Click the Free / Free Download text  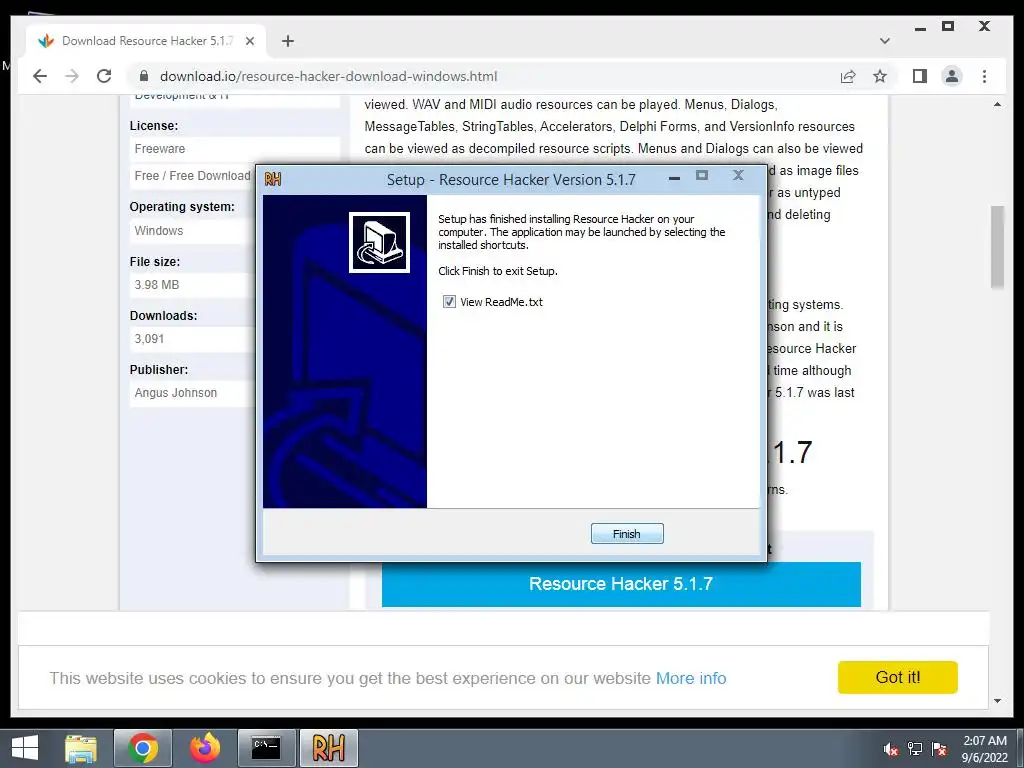coord(193,176)
